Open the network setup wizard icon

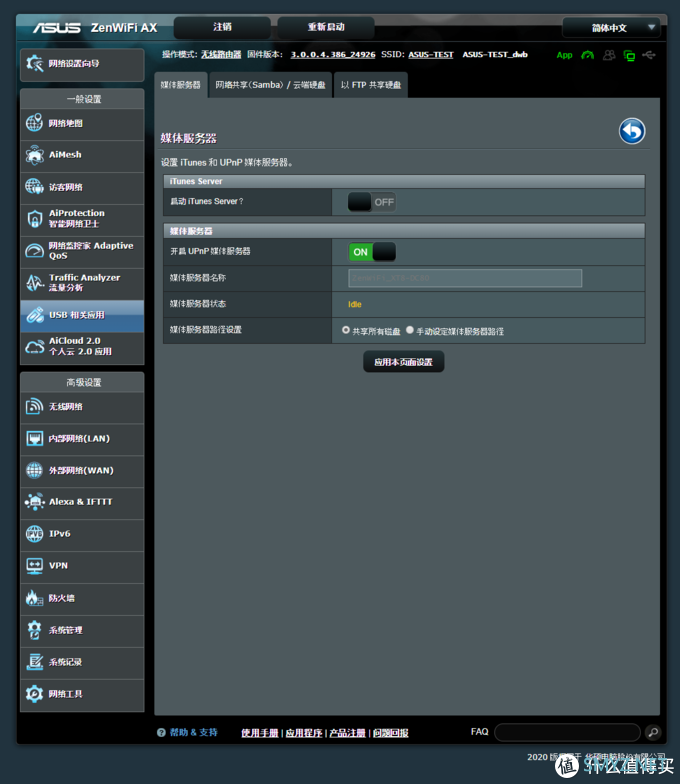tap(34, 64)
